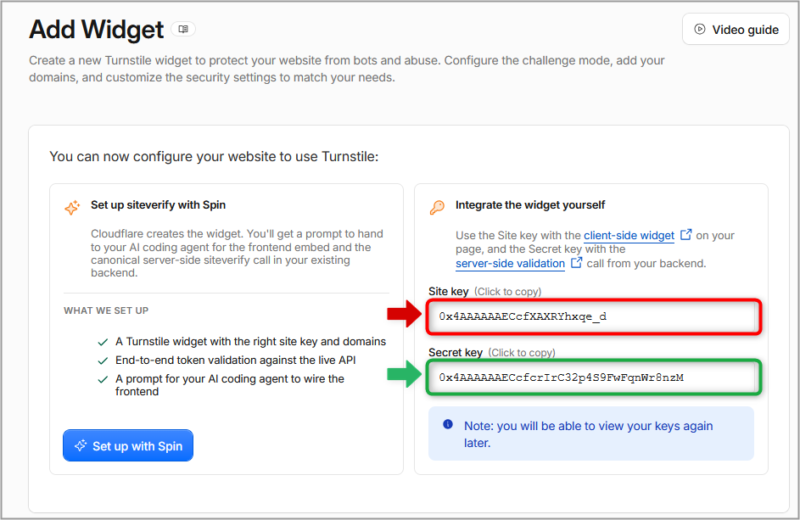Click the Set up siteverify with Spin title
The width and height of the screenshot is (800, 520).
point(158,205)
